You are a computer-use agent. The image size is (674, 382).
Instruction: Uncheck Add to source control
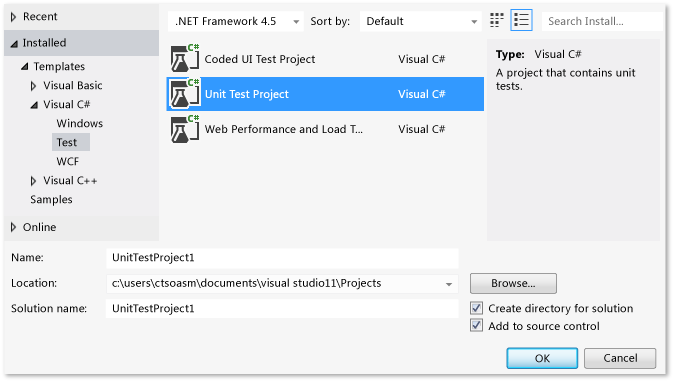(x=476, y=325)
